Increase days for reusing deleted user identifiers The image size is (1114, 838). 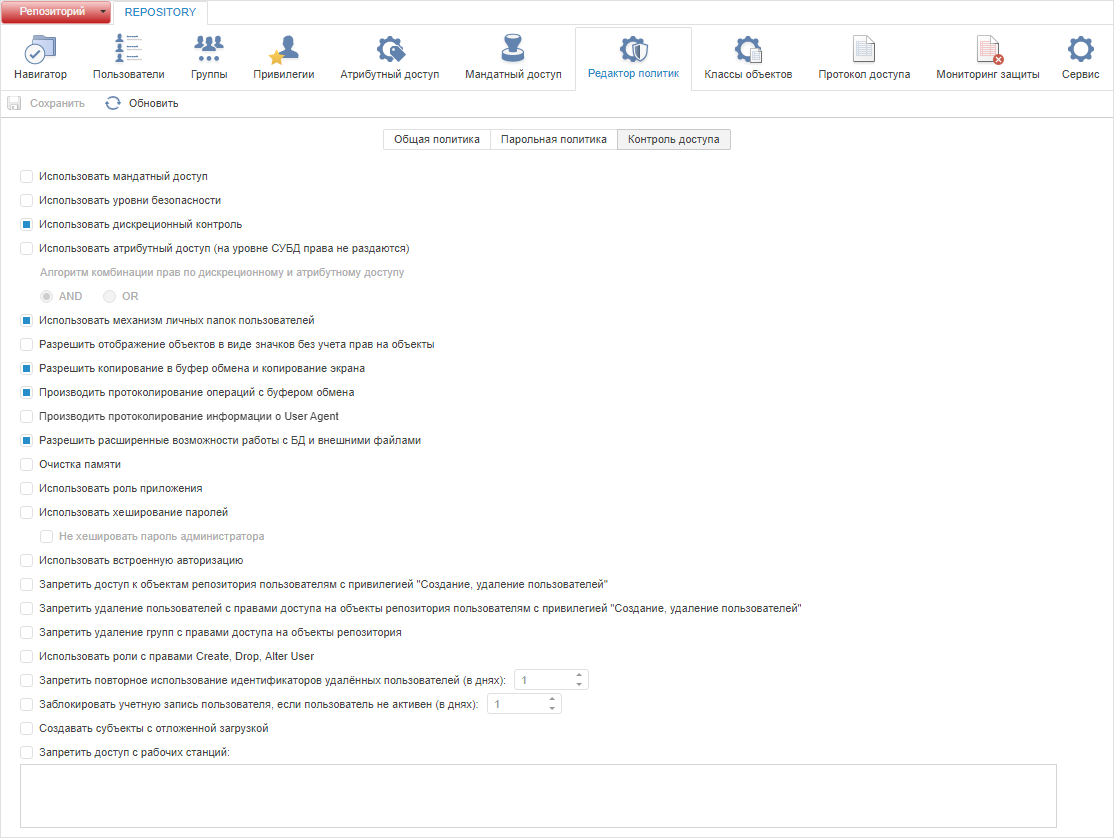(579, 675)
